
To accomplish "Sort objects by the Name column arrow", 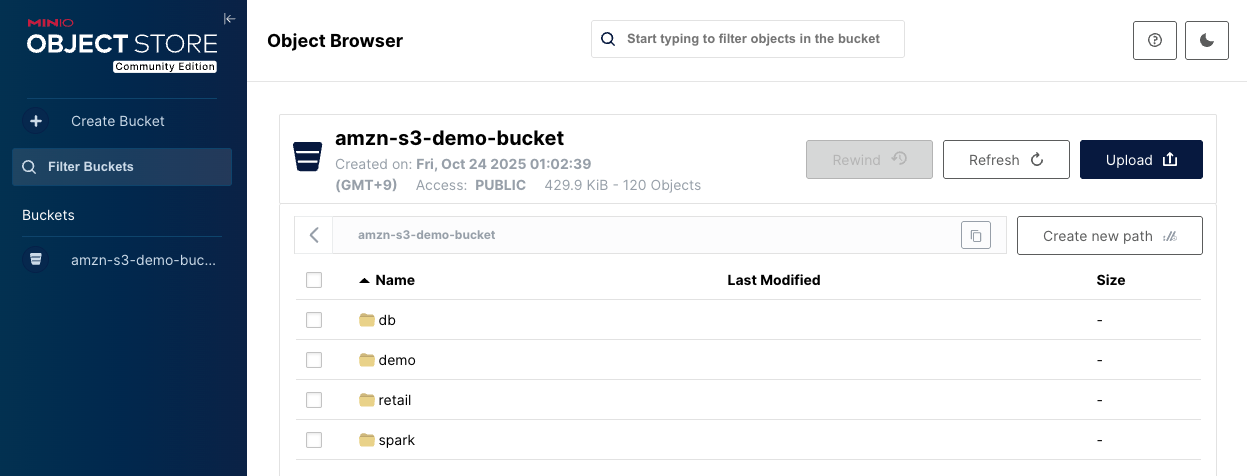I will (364, 281).
